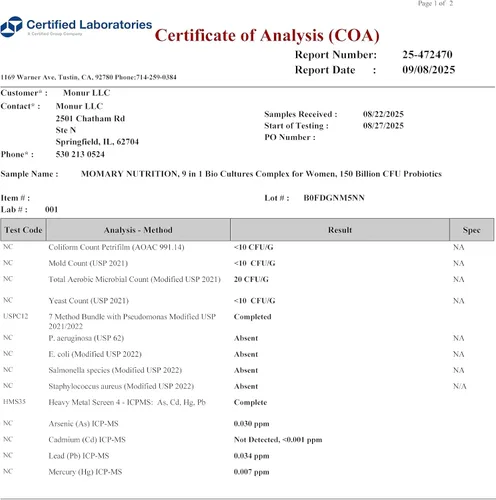This screenshot has height=500, width=496.
Task: Click Staphylococcus aureus (Modified USP 2022) text
Action: pyautogui.click(x=121, y=386)
